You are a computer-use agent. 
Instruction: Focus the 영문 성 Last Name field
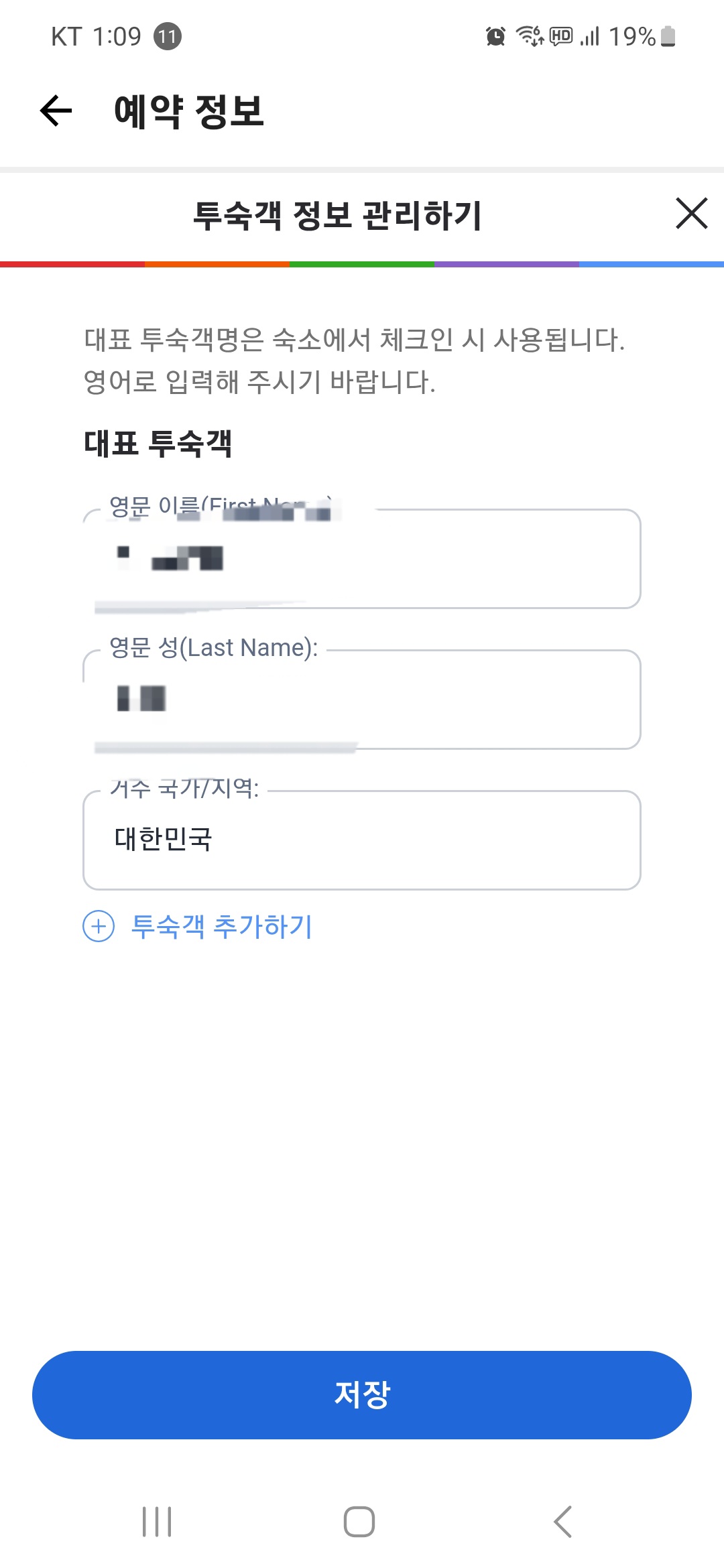[362, 700]
